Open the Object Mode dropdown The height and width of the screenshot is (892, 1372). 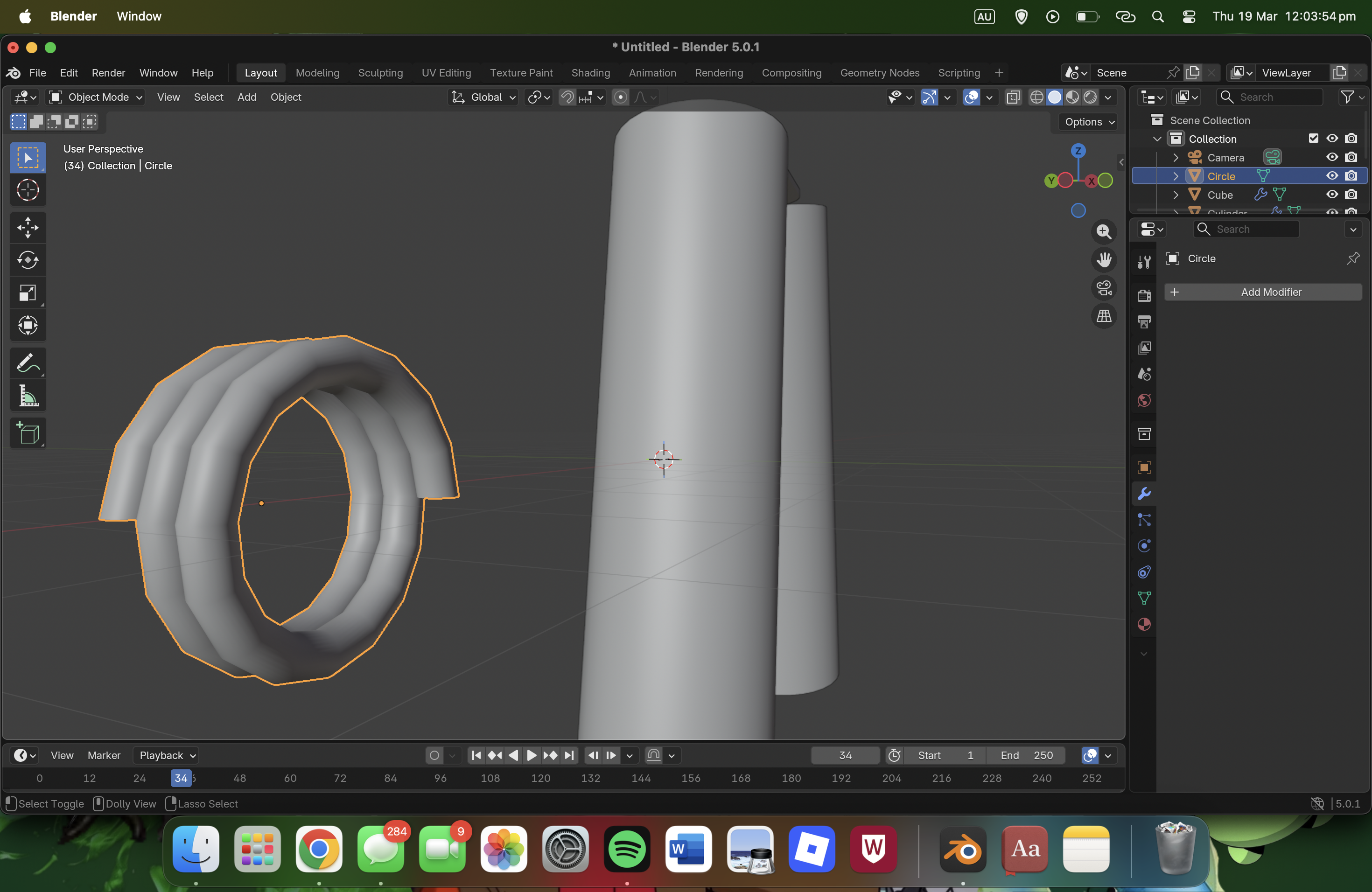pyautogui.click(x=96, y=98)
